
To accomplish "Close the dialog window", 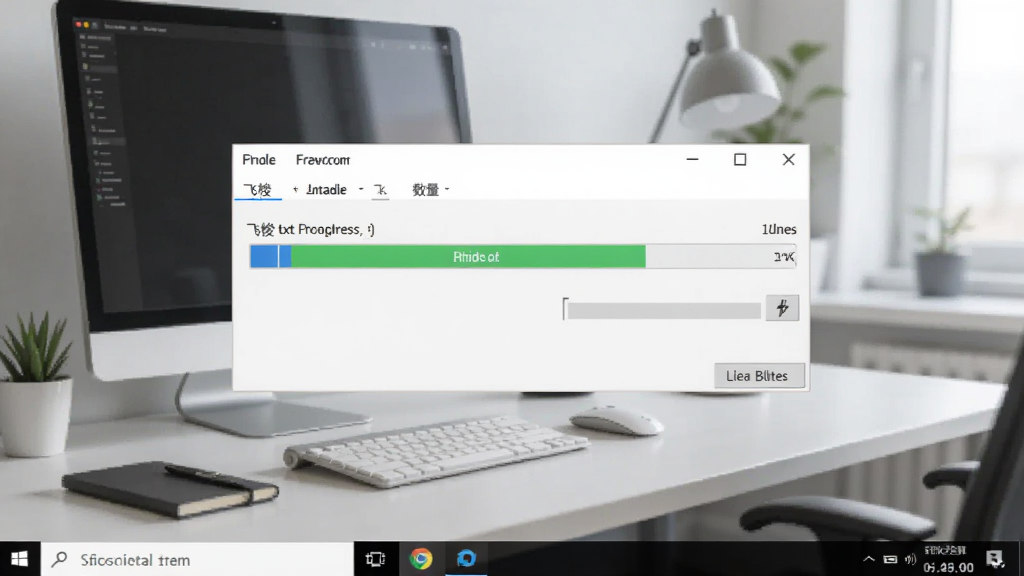I will [788, 159].
